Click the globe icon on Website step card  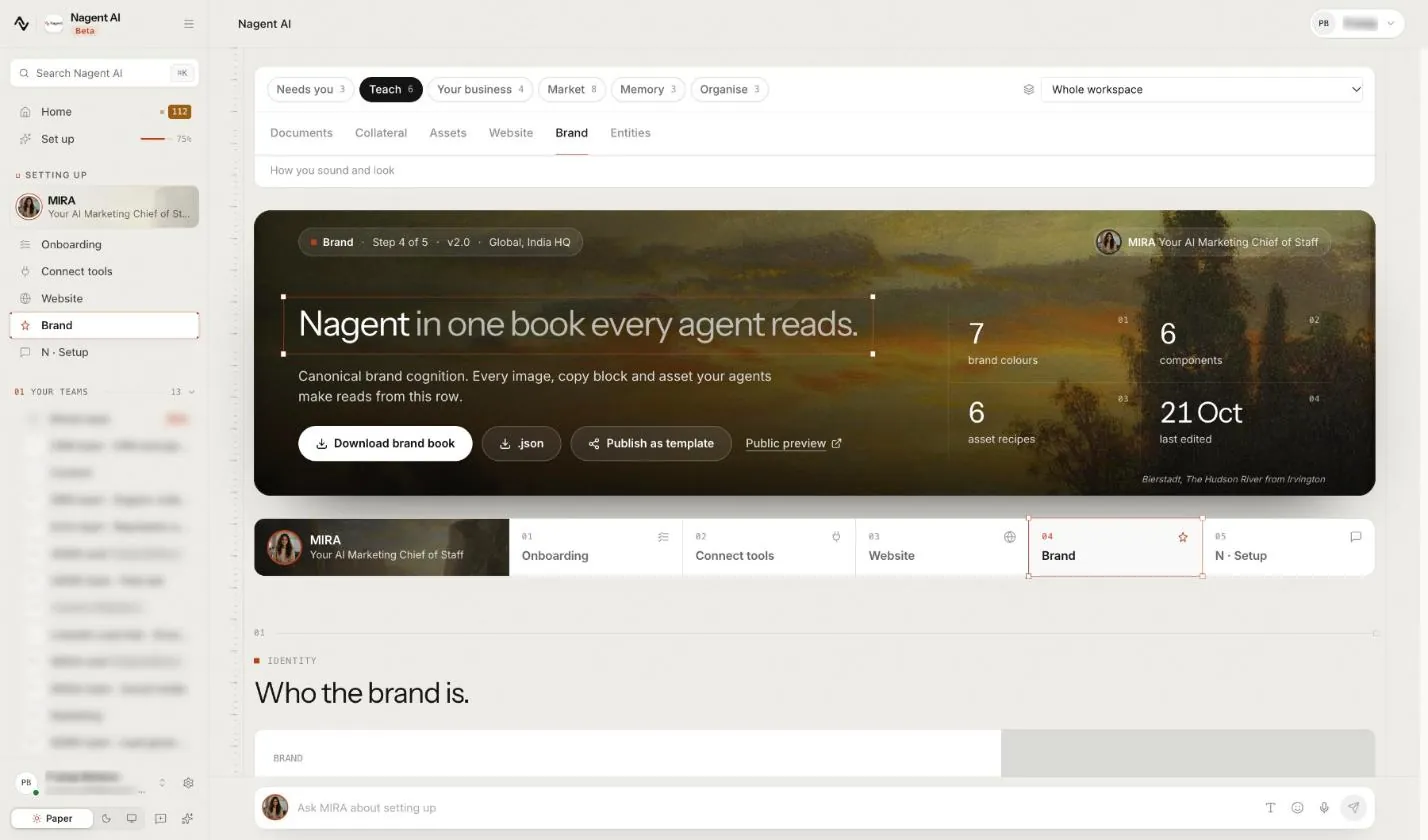coord(1010,537)
